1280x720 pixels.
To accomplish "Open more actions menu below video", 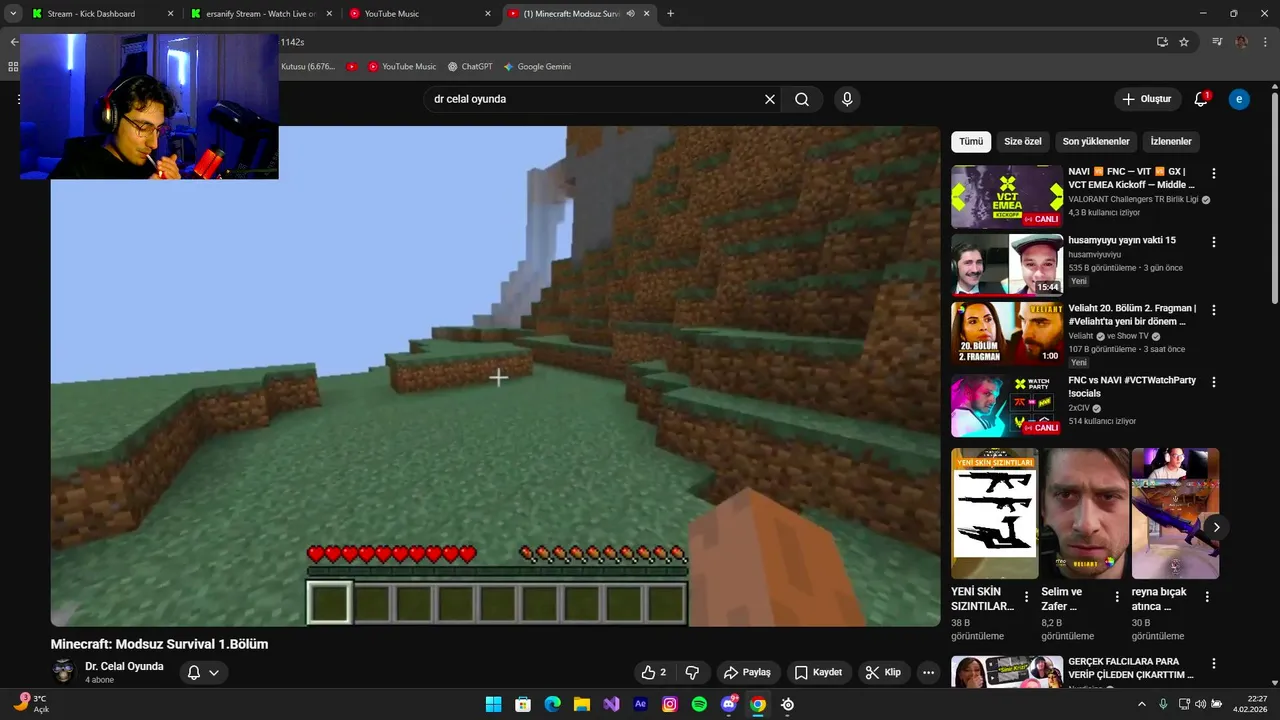I will coord(929,672).
